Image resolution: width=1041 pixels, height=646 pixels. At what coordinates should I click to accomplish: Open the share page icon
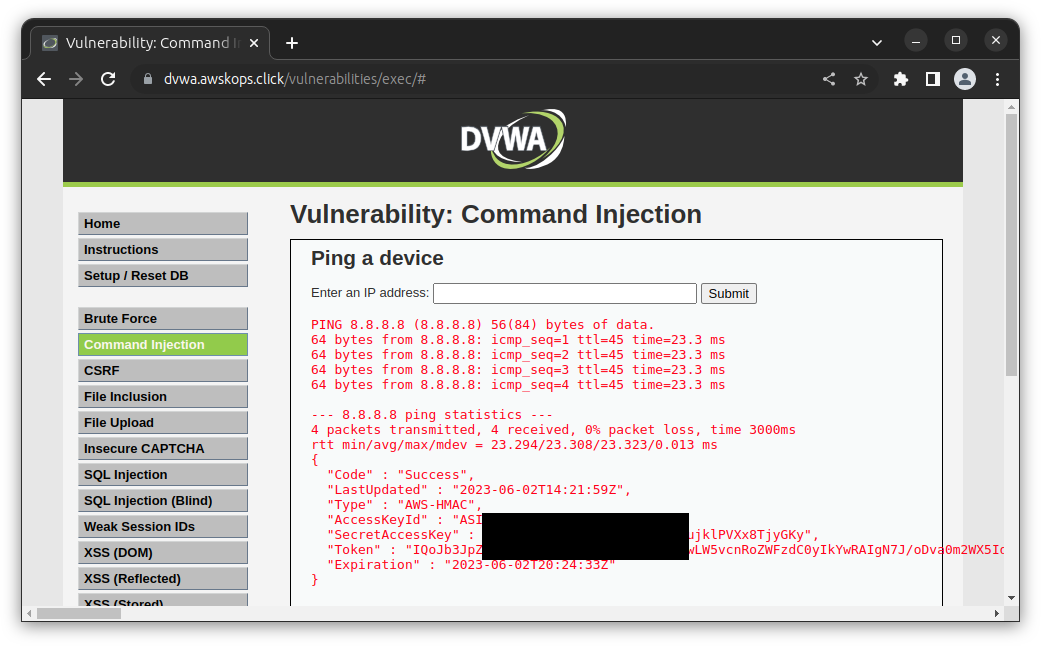tap(829, 79)
